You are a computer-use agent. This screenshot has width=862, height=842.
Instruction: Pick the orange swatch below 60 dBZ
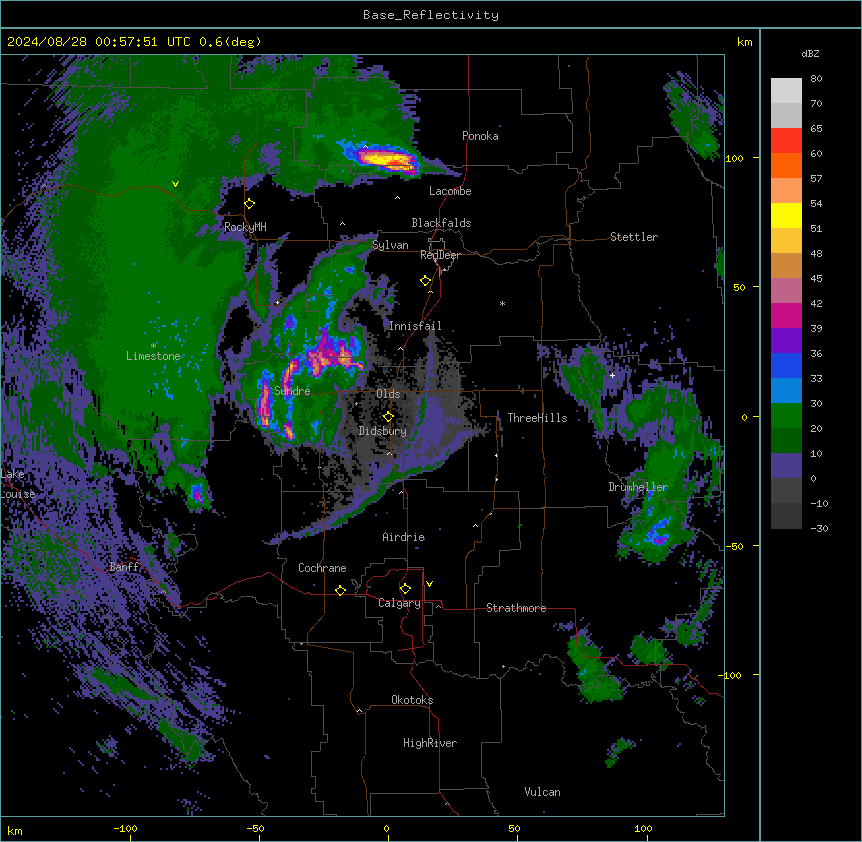click(786, 165)
